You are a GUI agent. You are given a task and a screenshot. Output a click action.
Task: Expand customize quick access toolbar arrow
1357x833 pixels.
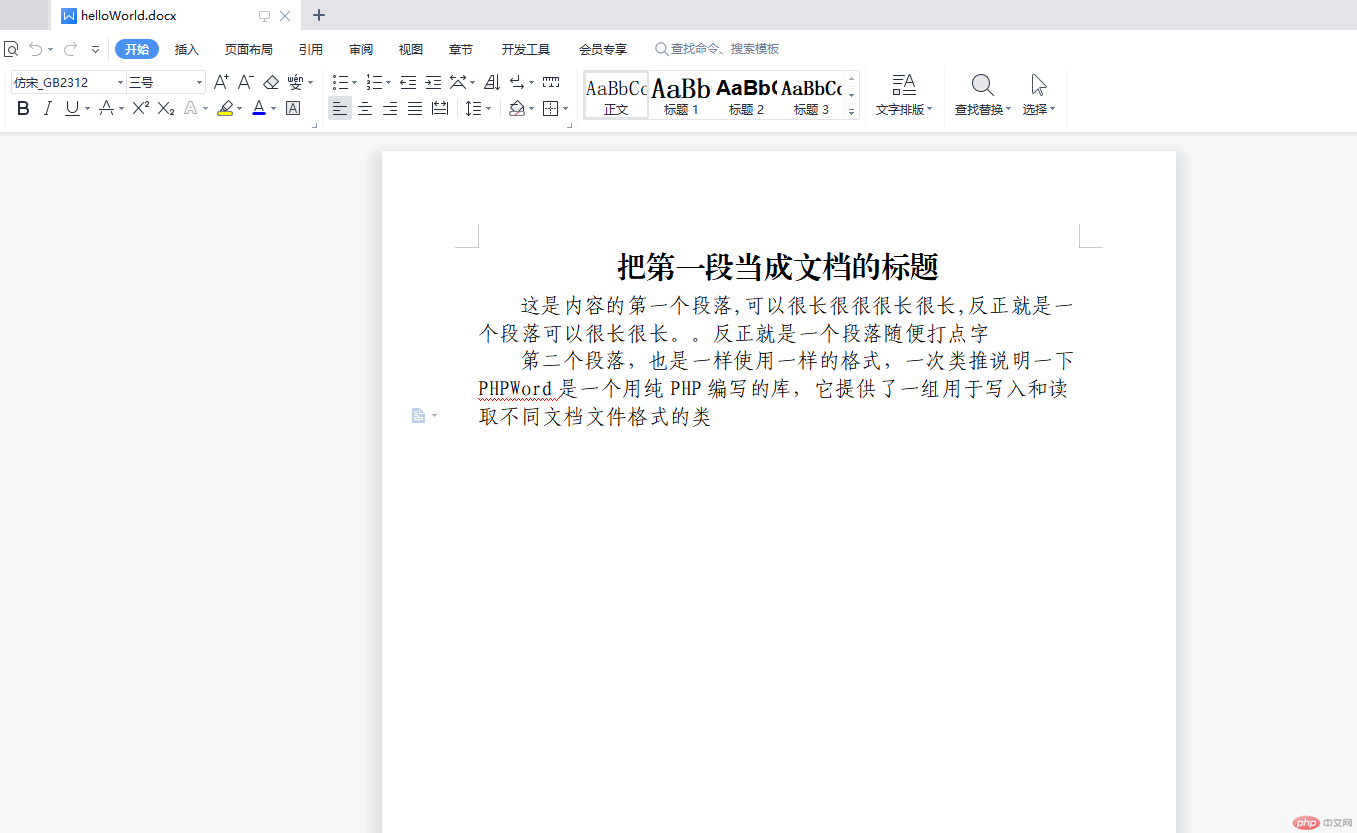[95, 49]
